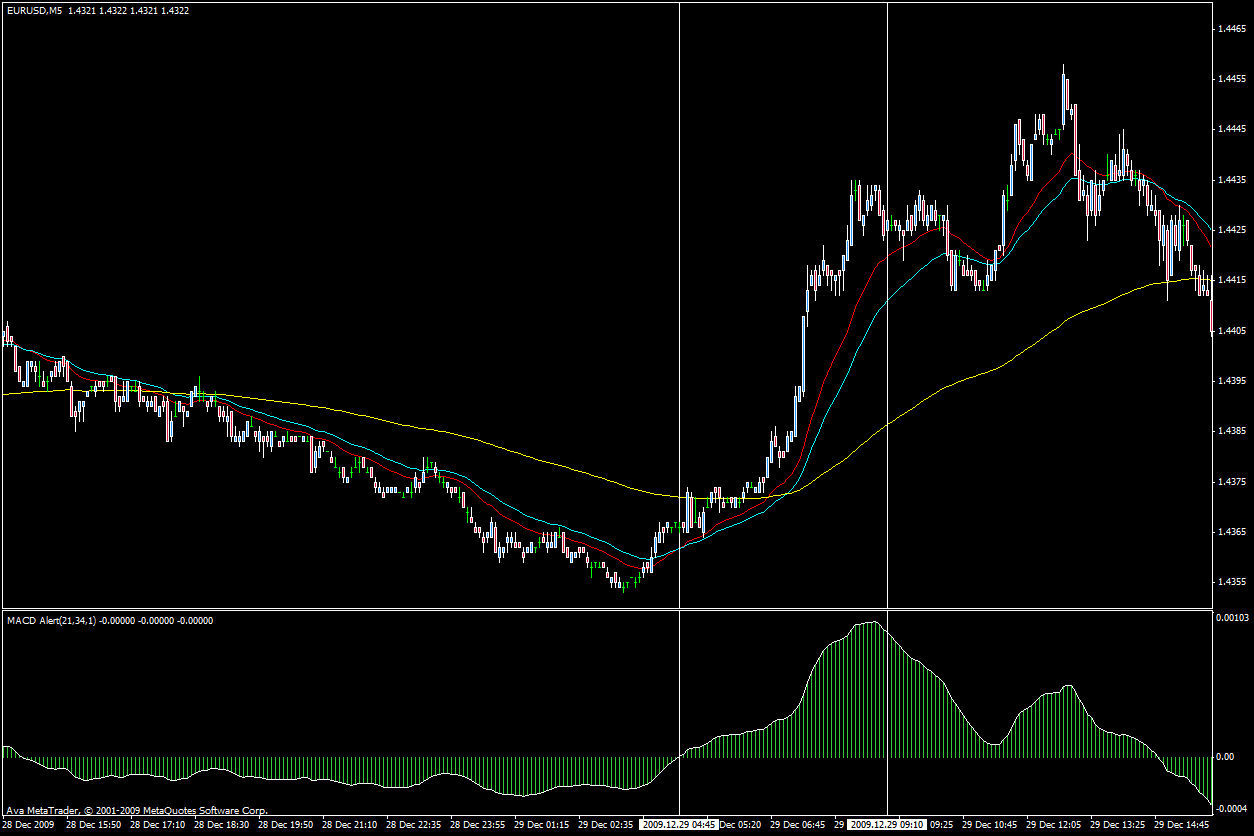Click the -0.0004 MACD scale value
This screenshot has width=1254, height=836.
[x=1233, y=808]
